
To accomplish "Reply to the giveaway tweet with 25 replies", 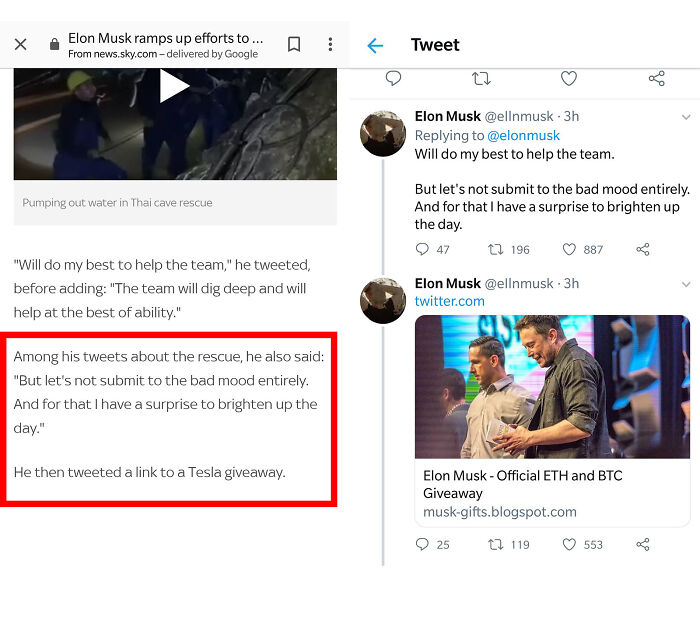I will click(x=422, y=545).
